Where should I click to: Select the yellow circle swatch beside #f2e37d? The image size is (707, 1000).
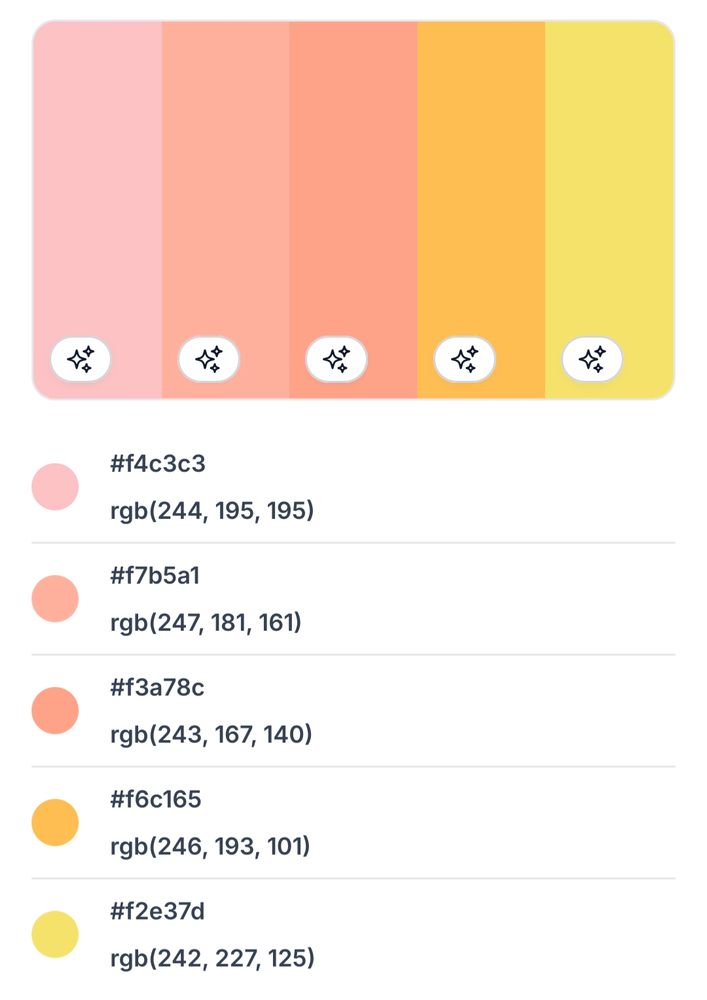pyautogui.click(x=55, y=935)
